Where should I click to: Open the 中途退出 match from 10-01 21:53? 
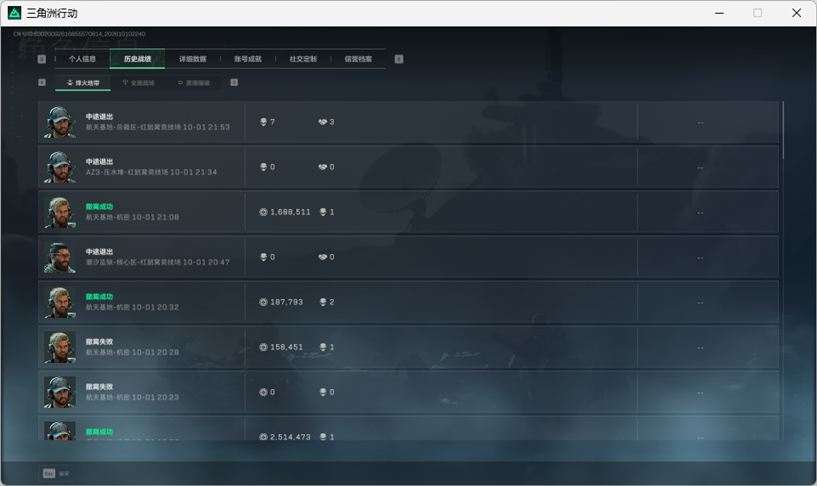[x=408, y=122]
